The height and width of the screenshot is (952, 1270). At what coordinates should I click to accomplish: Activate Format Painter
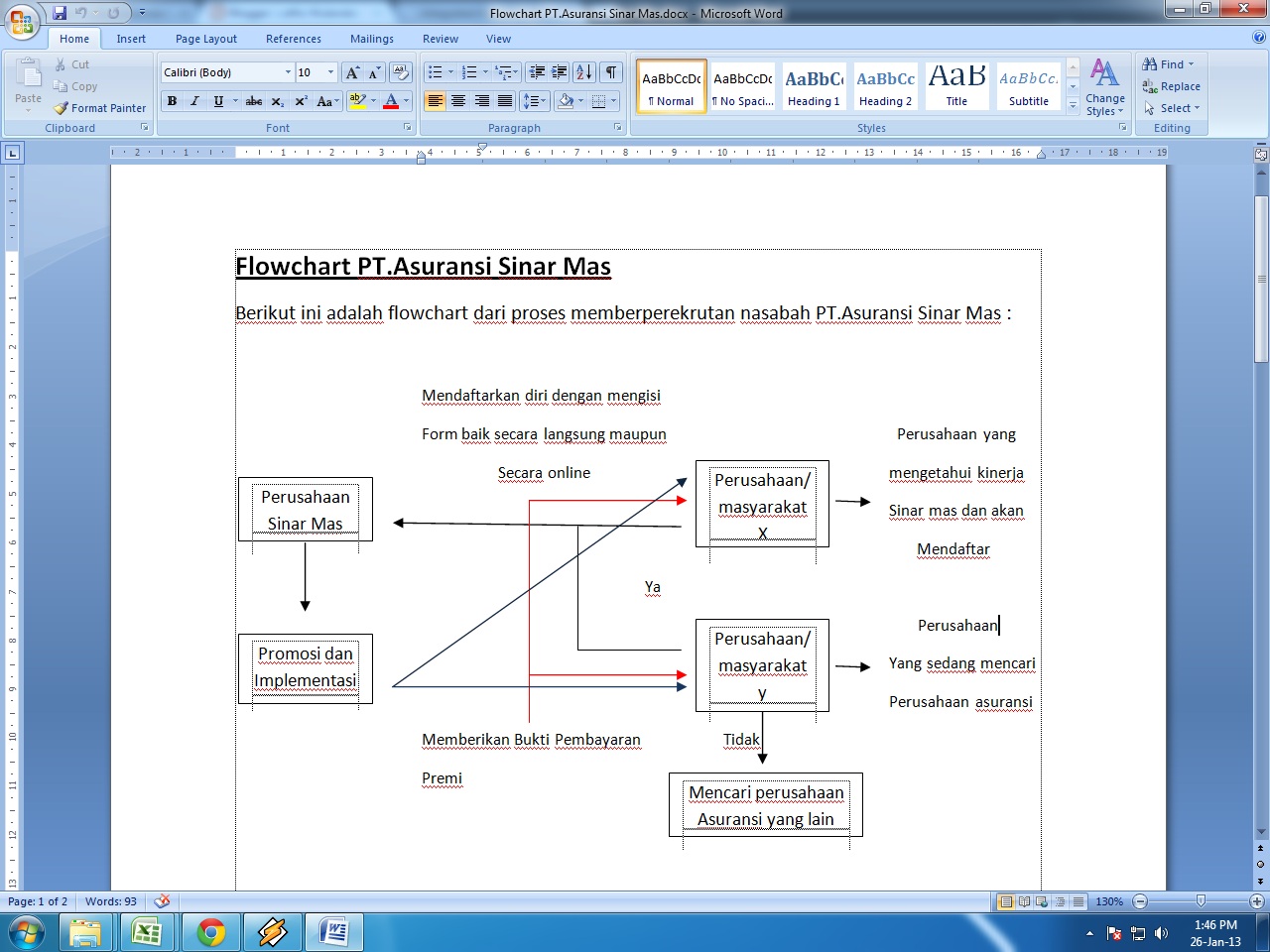pyautogui.click(x=99, y=108)
